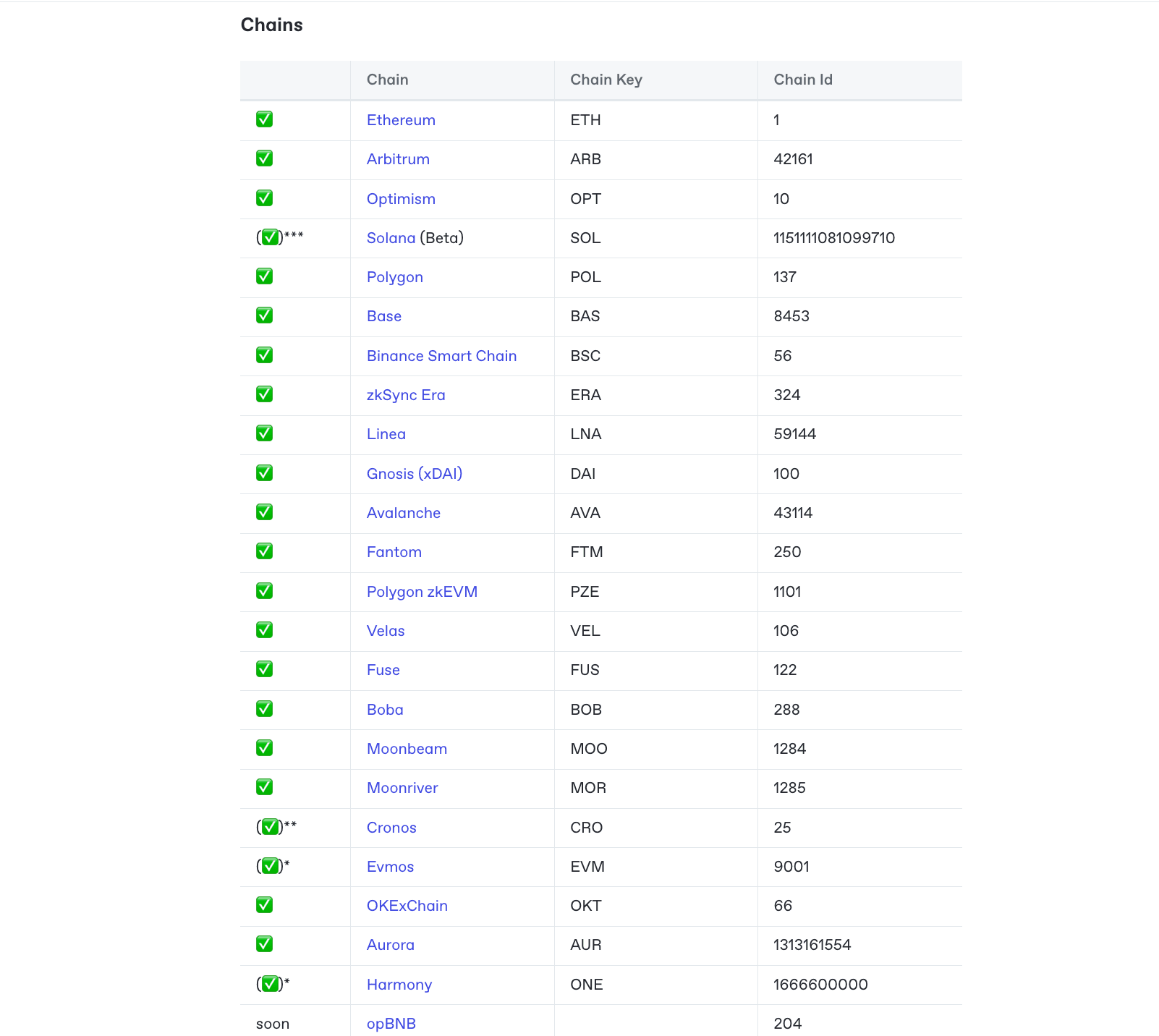Click the green checkmark beside Moonbeam

point(265,748)
